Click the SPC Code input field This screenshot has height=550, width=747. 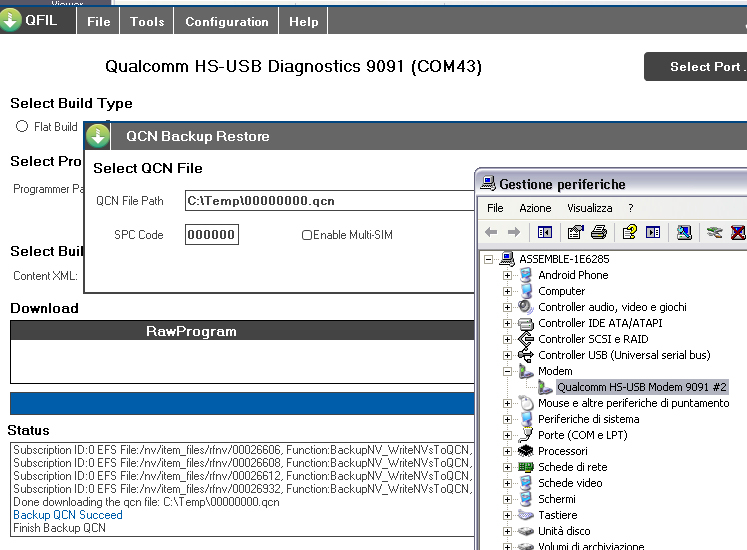click(212, 234)
